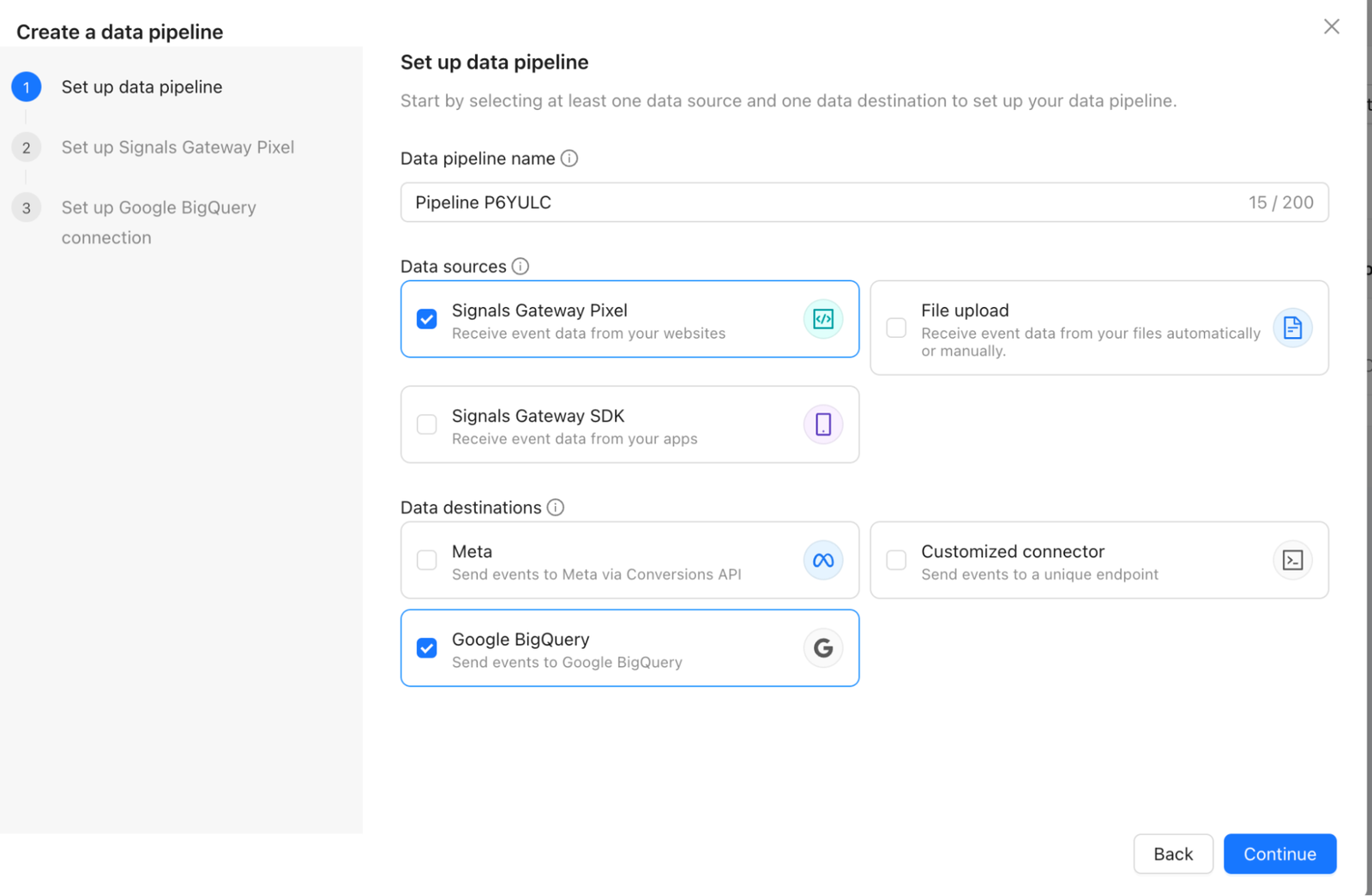This screenshot has height=896, width=1372.
Task: Uncheck the Google BigQuery checkbox
Action: [x=427, y=648]
